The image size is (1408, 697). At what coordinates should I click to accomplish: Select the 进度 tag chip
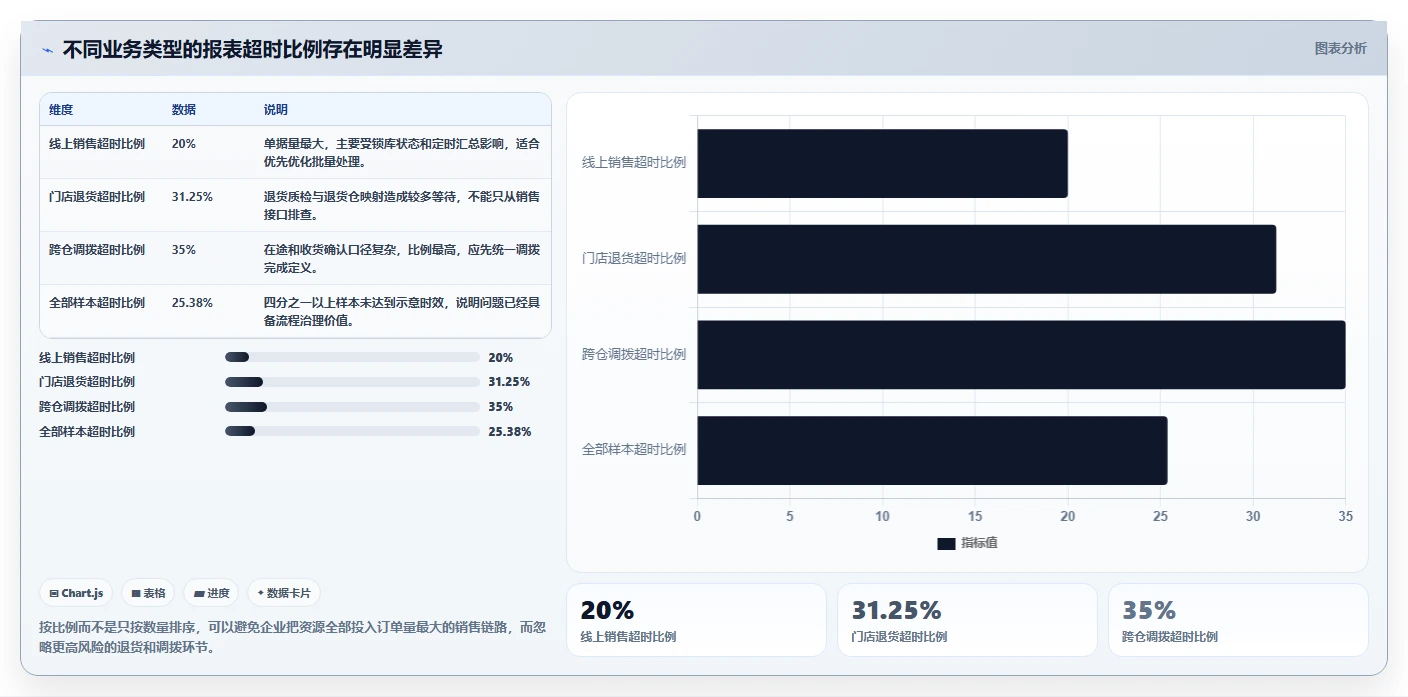click(x=211, y=593)
